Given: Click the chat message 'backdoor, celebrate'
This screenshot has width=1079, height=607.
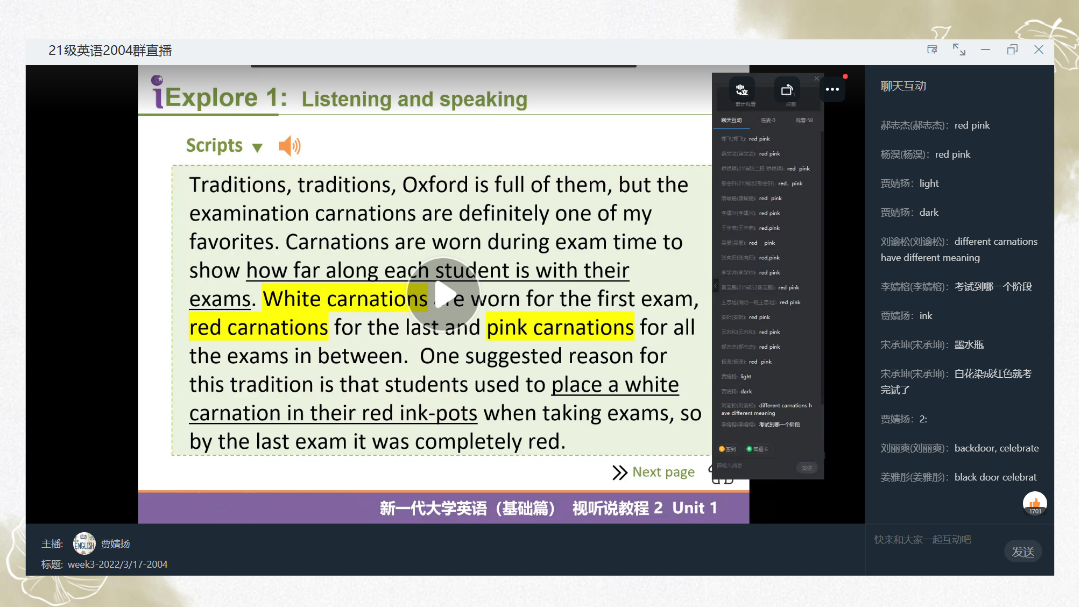Looking at the screenshot, I should (x=996, y=448).
